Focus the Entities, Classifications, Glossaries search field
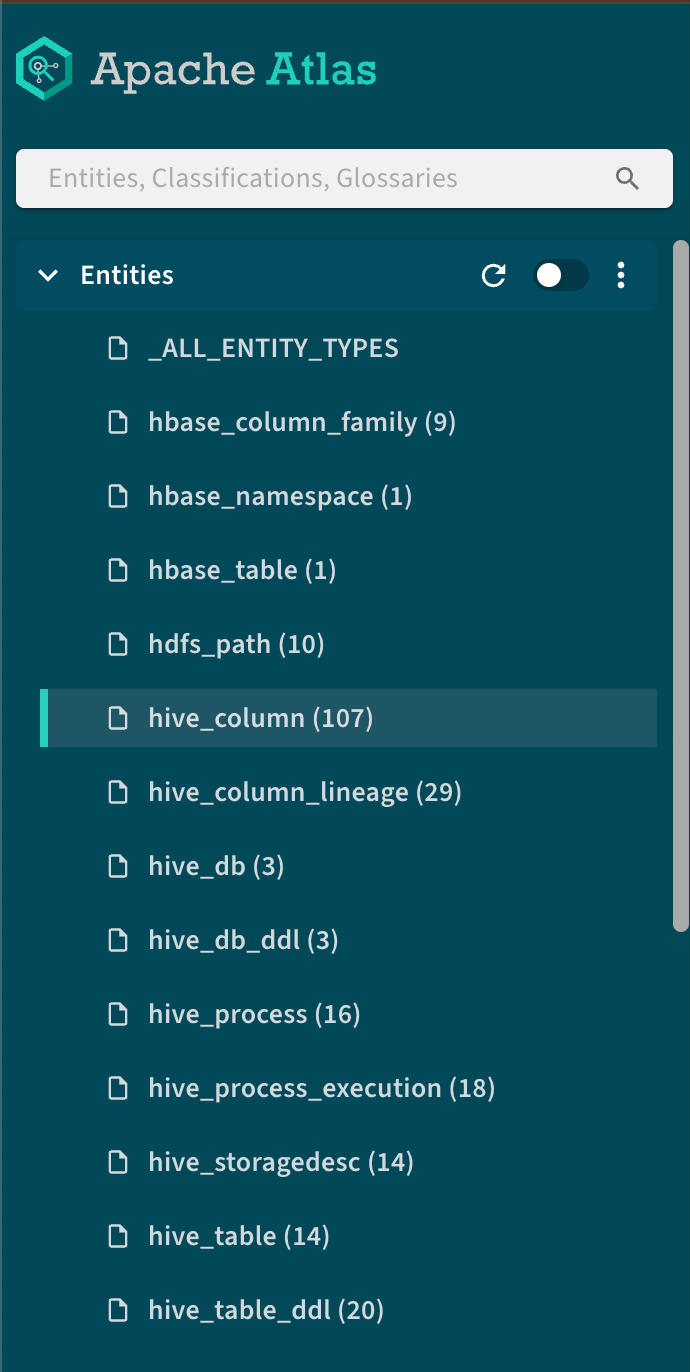The height and width of the screenshot is (1372, 690). tap(320, 179)
